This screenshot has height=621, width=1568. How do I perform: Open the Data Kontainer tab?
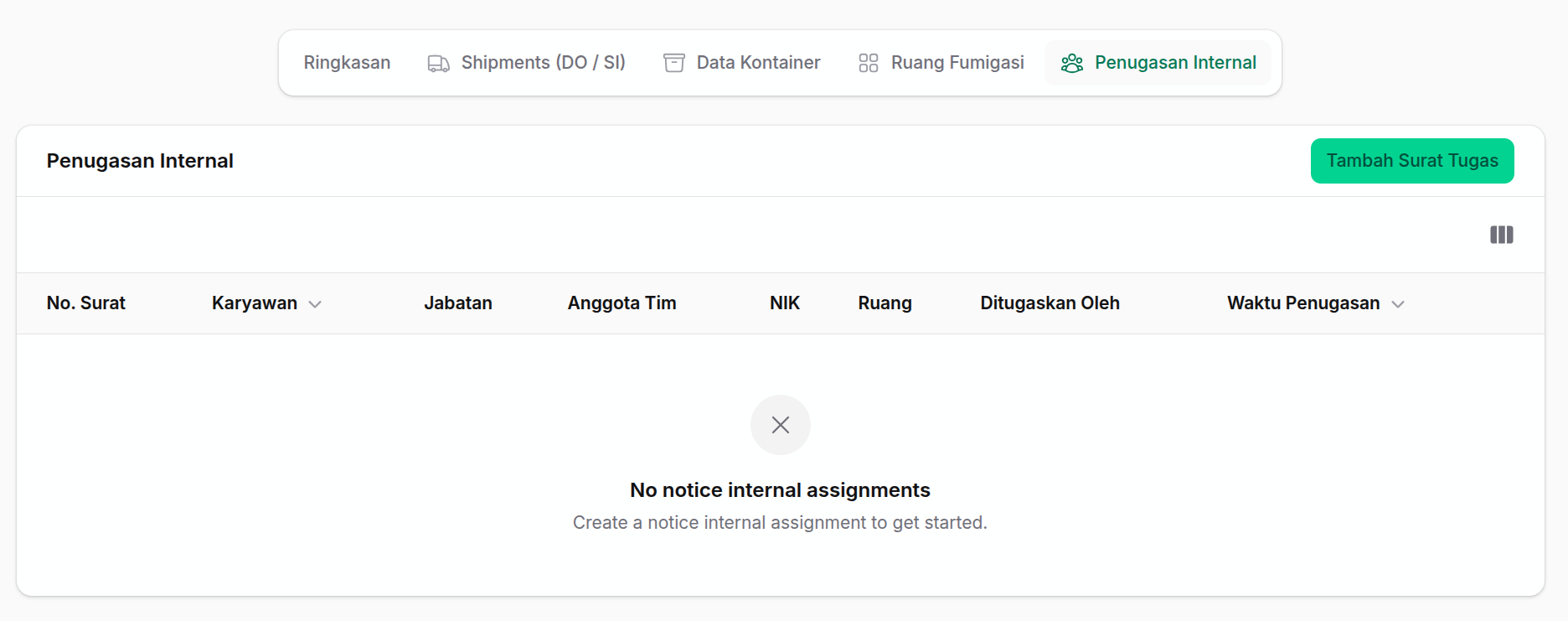[x=741, y=63]
